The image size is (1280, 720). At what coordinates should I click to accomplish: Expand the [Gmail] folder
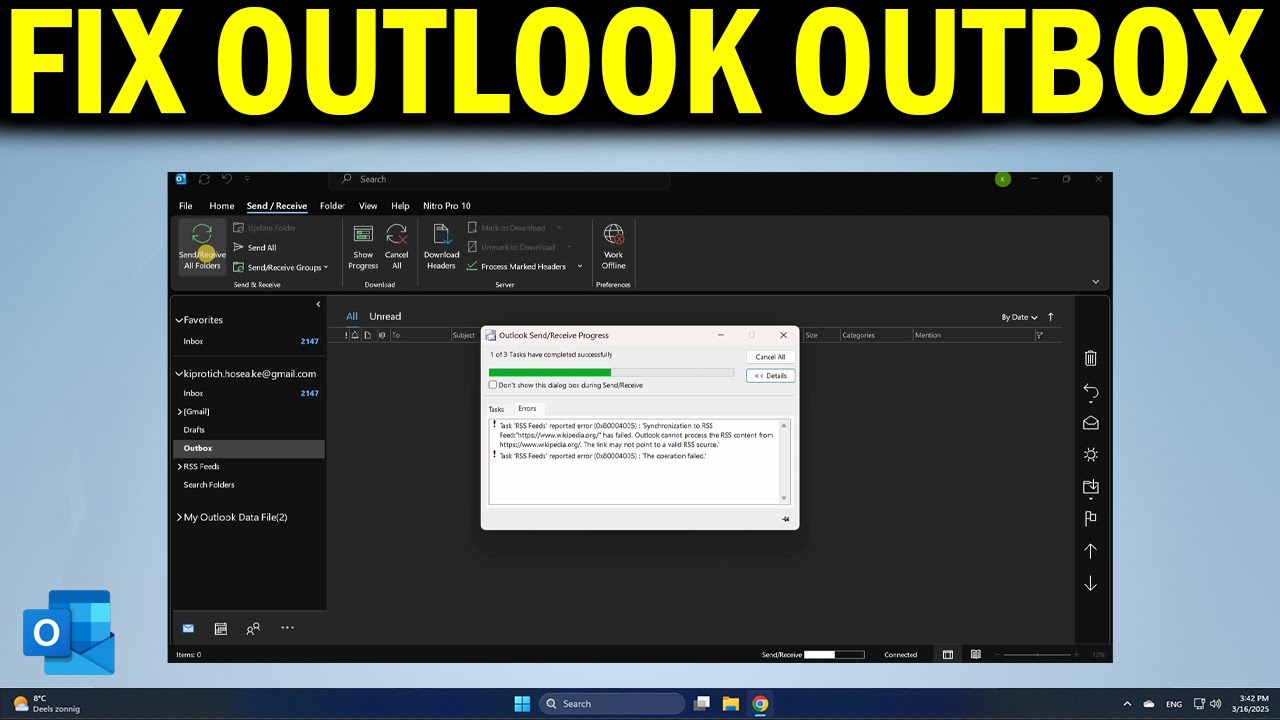pyautogui.click(x=180, y=412)
